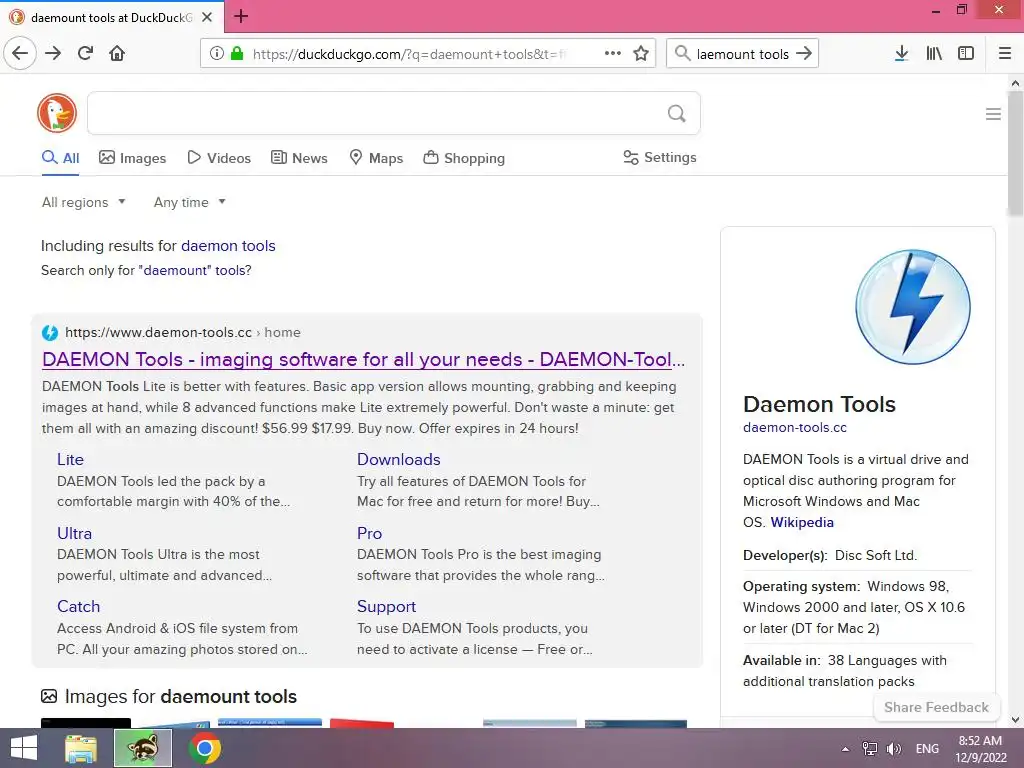Open the page actions three-dot menu

(613, 54)
